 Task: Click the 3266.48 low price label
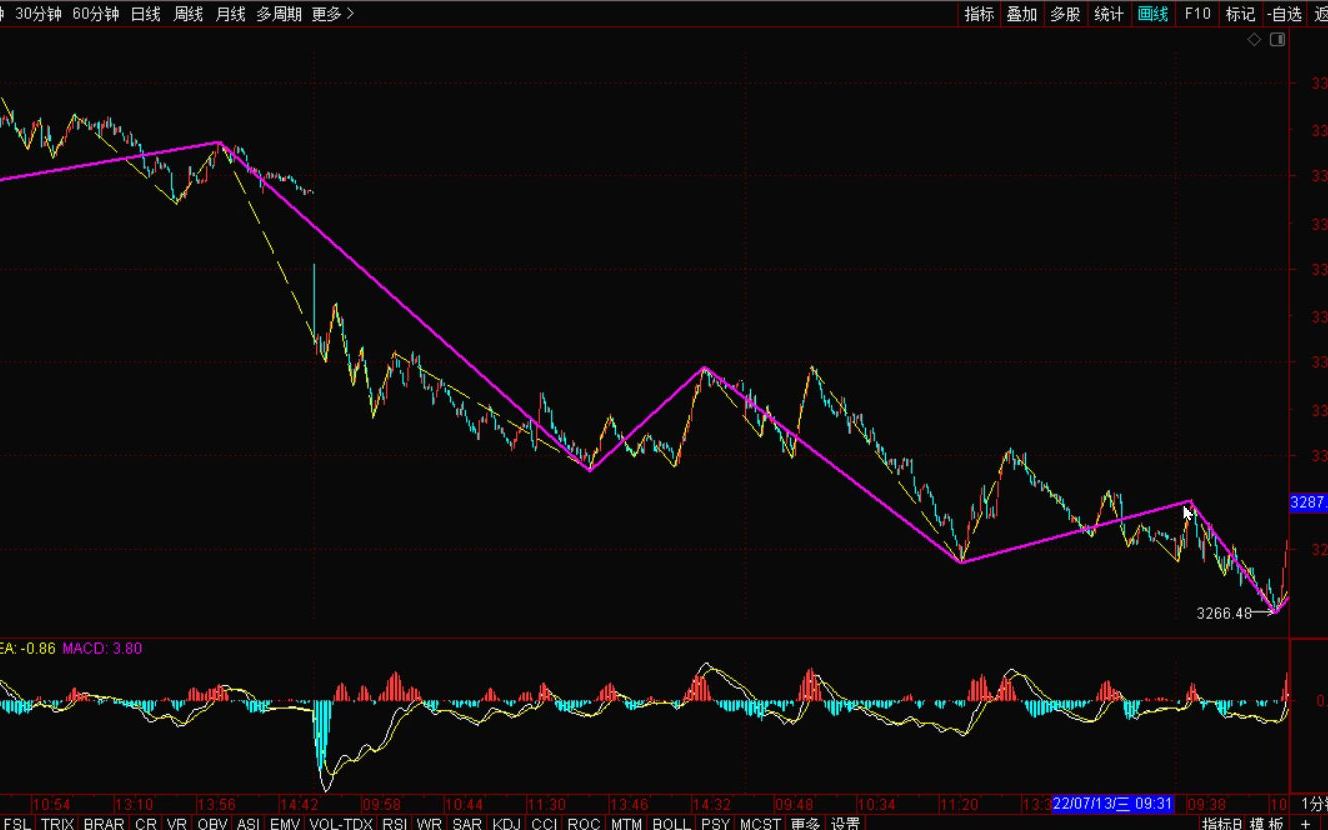coord(1224,613)
